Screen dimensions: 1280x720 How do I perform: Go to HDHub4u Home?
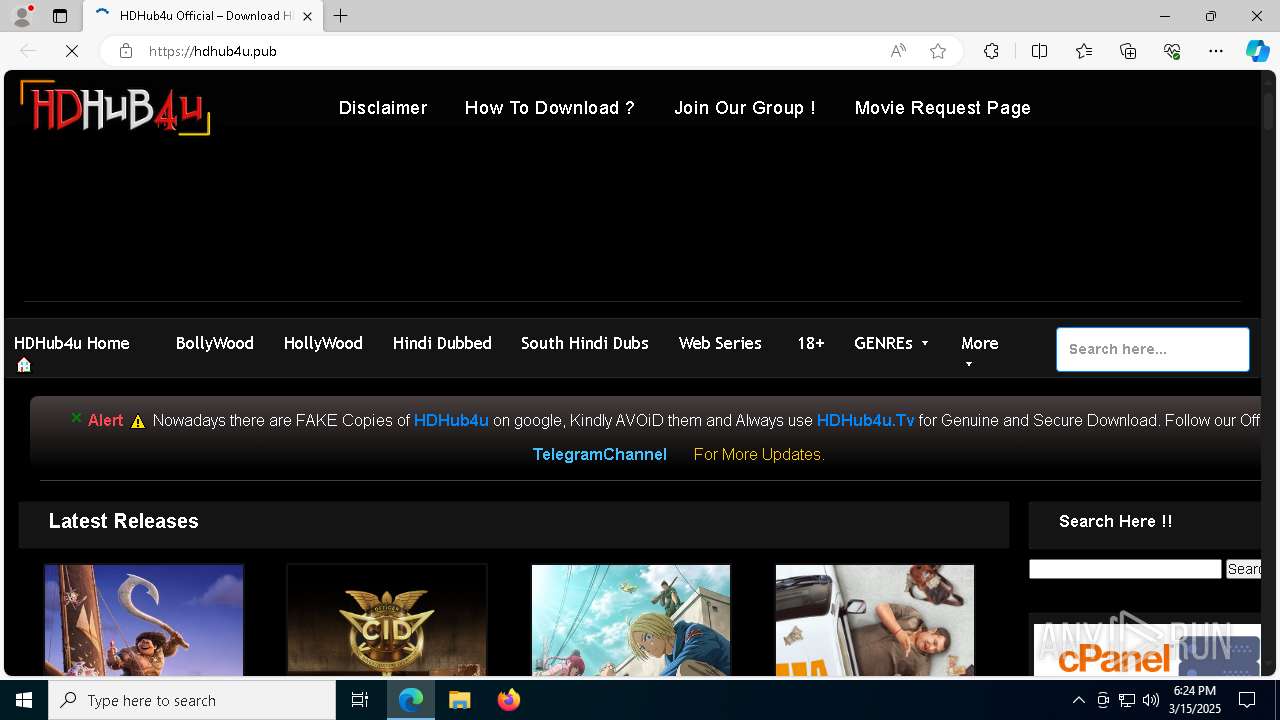tap(72, 343)
